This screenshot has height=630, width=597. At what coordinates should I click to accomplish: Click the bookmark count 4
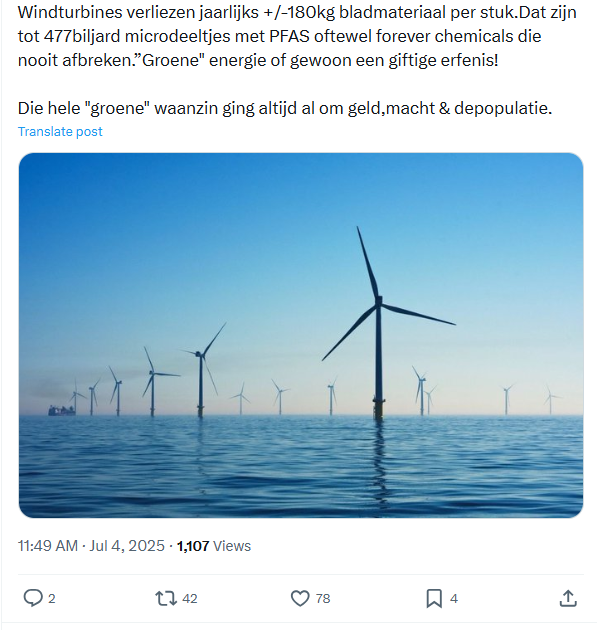[454, 599]
